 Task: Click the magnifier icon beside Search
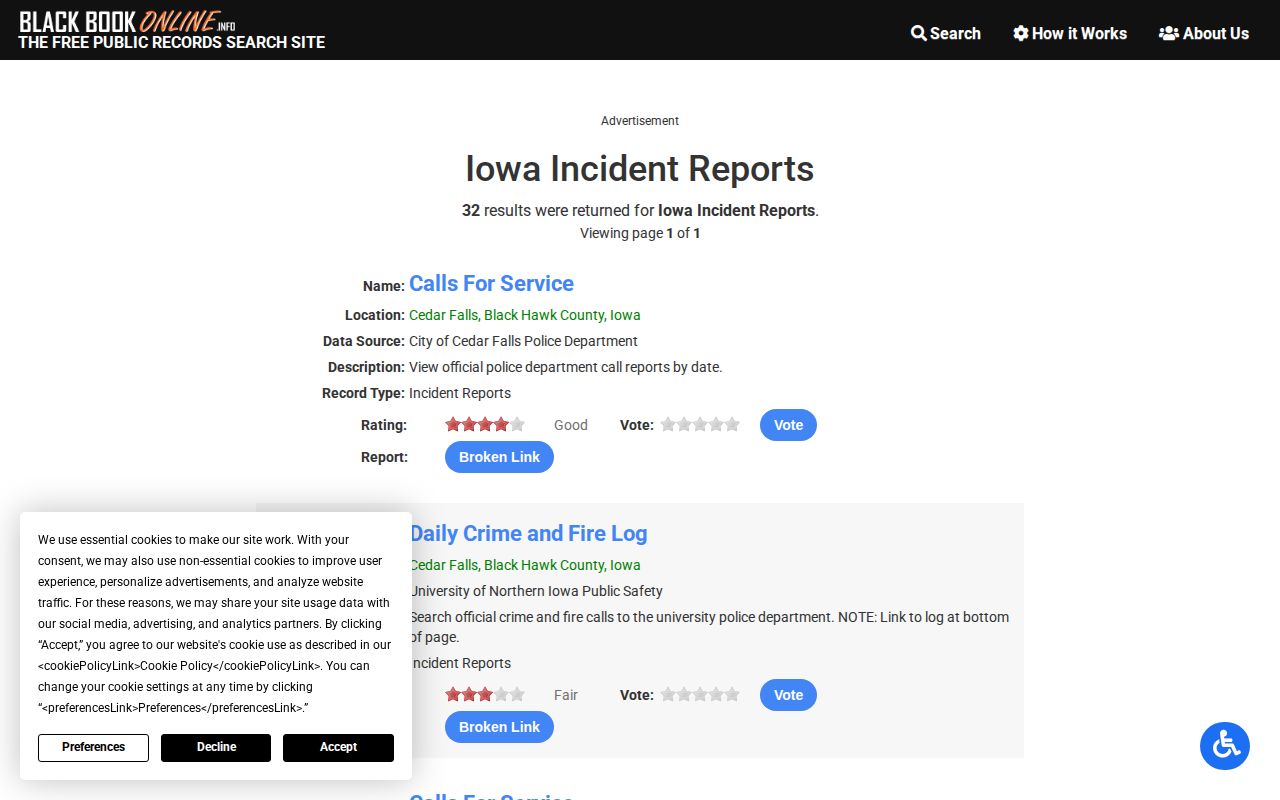pyautogui.click(x=918, y=33)
